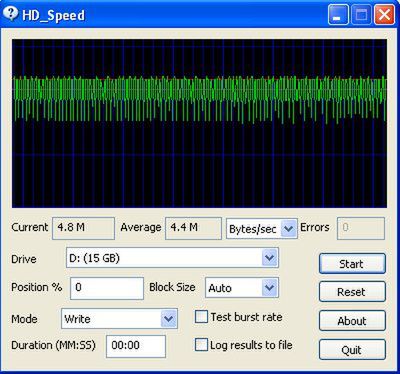Quit the application
This screenshot has height=374, width=400.
point(352,350)
